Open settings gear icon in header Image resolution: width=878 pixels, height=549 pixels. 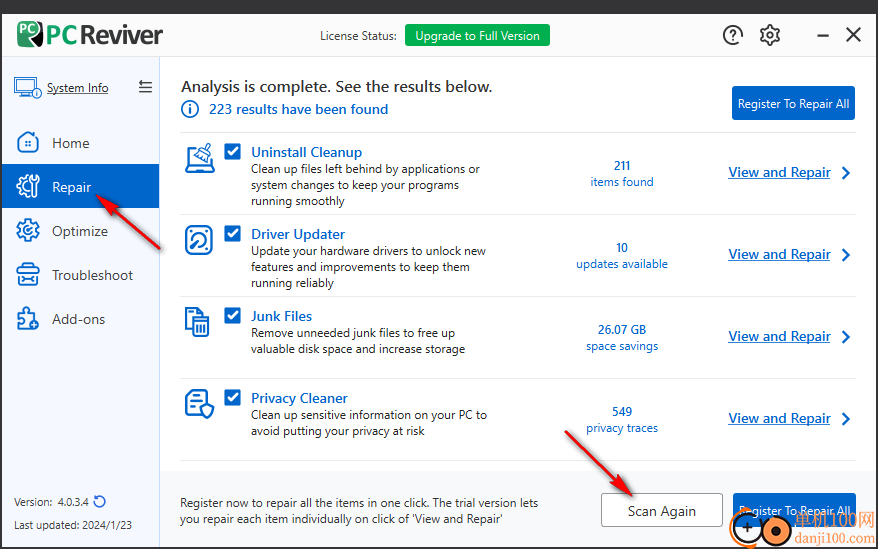tap(770, 35)
